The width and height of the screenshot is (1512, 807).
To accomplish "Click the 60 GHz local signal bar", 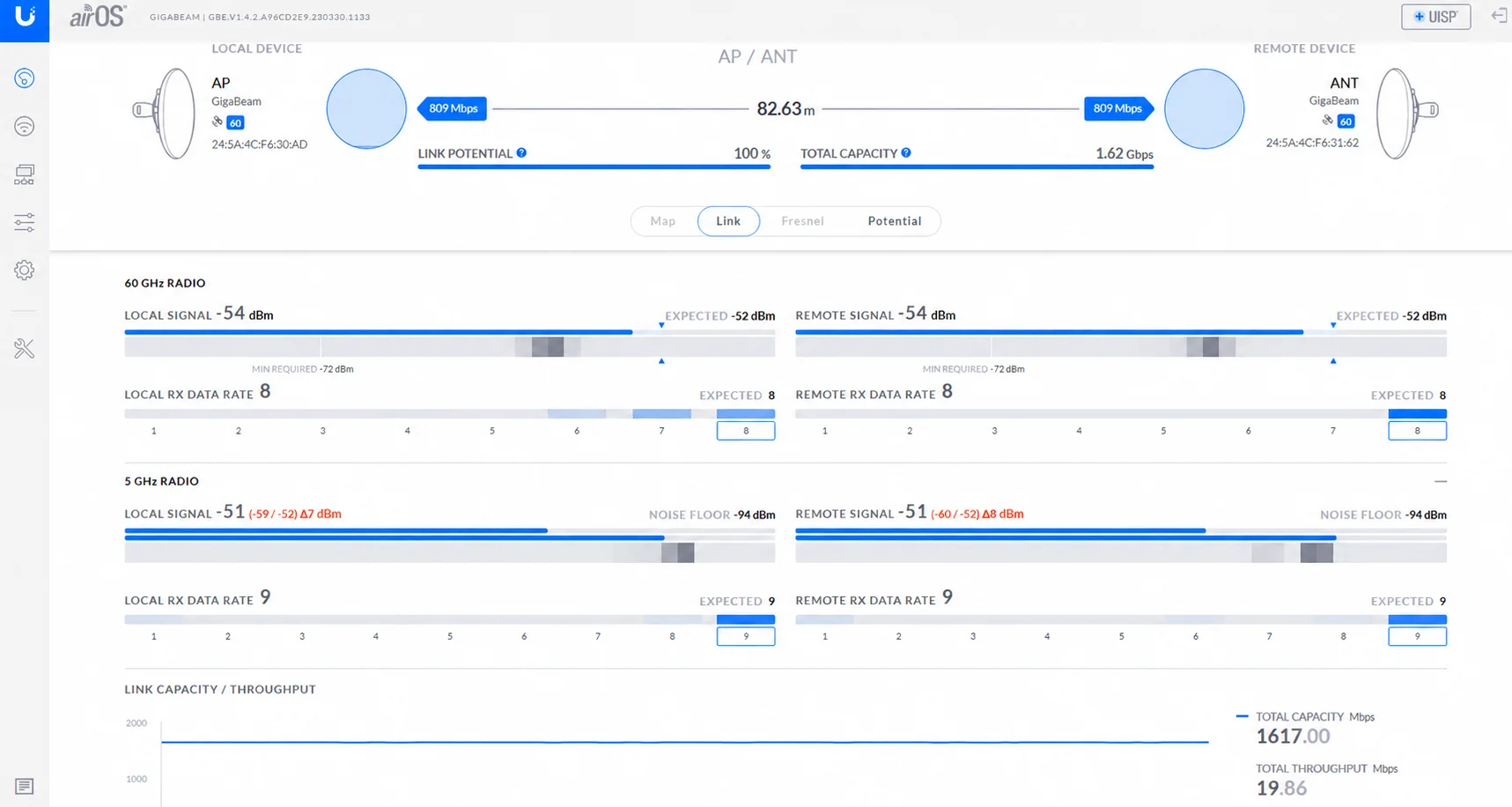I will pos(450,332).
